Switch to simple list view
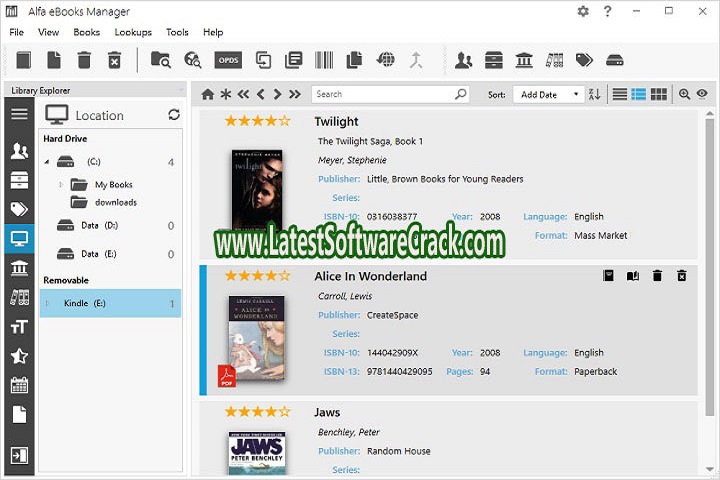Screen dimensions: 720x480 tap(620, 95)
